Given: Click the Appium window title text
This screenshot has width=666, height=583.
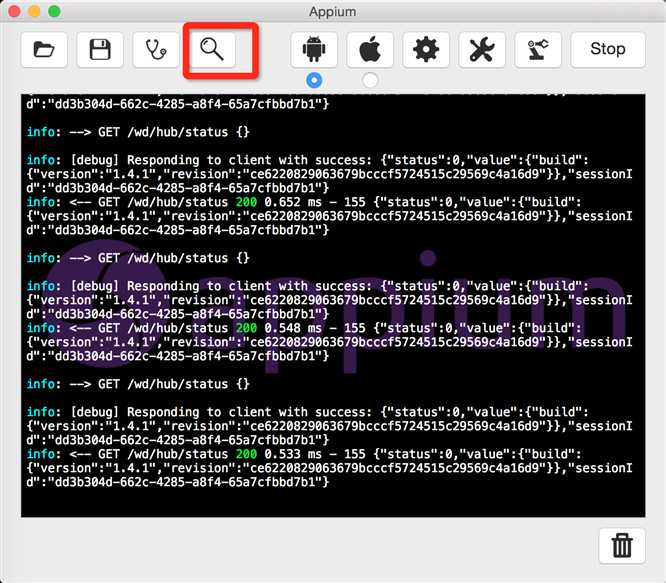Looking at the screenshot, I should pyautogui.click(x=333, y=11).
